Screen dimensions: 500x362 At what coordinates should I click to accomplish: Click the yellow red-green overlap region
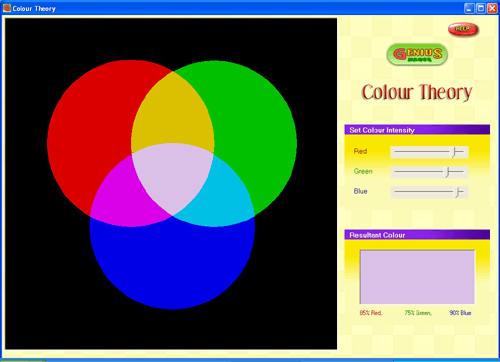point(172,113)
